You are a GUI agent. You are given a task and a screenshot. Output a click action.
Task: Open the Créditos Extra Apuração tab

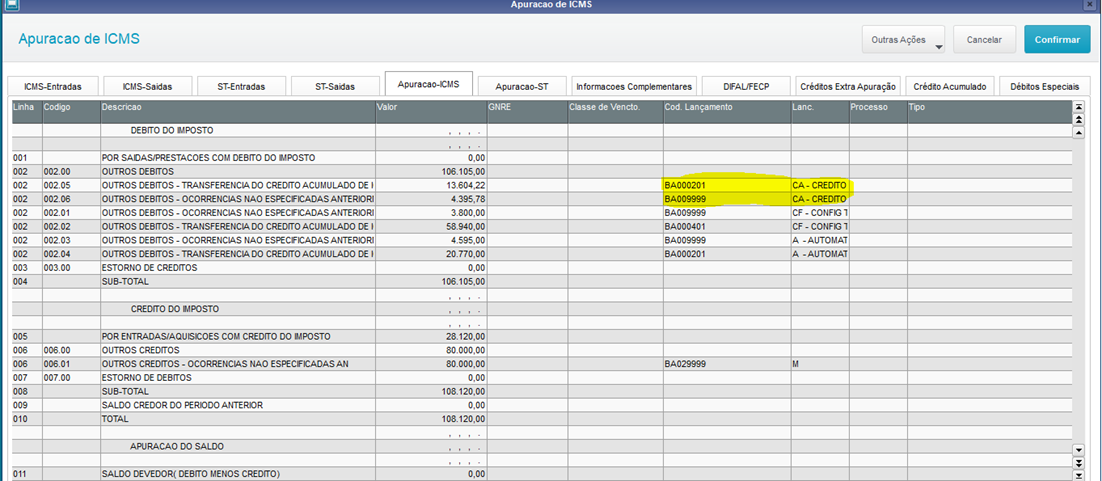(x=848, y=86)
